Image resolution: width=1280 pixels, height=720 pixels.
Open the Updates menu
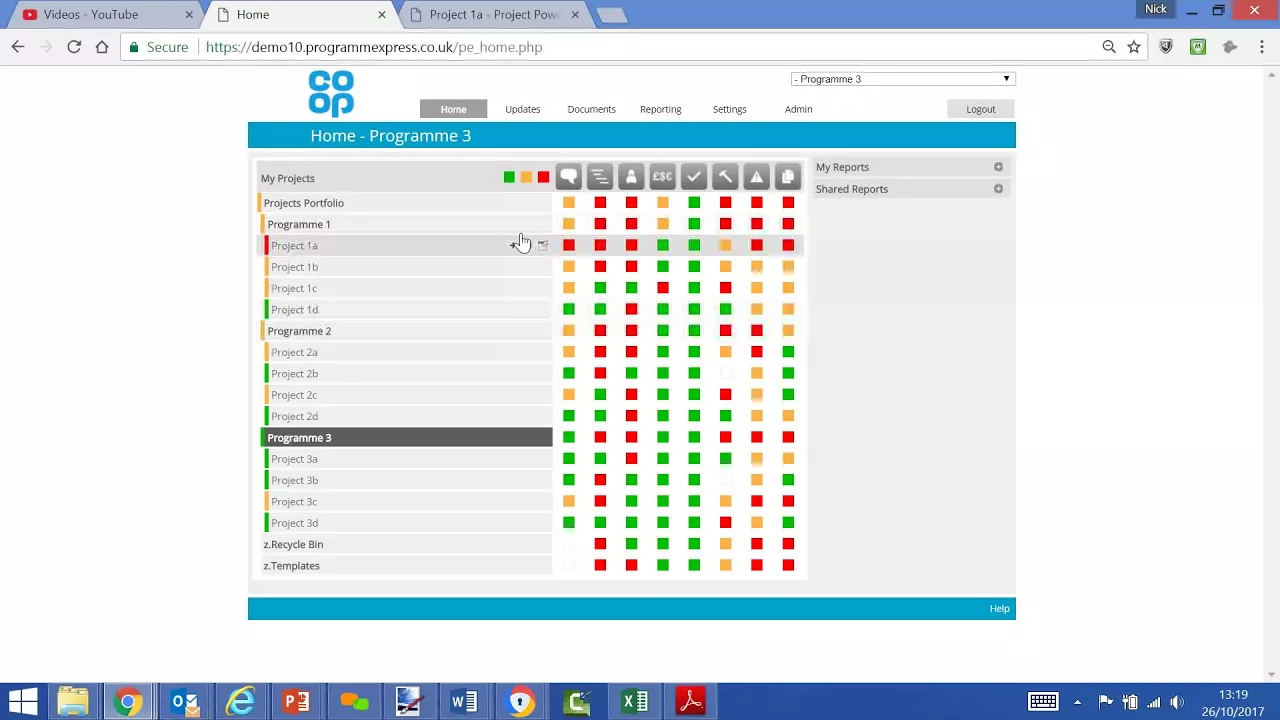(522, 109)
